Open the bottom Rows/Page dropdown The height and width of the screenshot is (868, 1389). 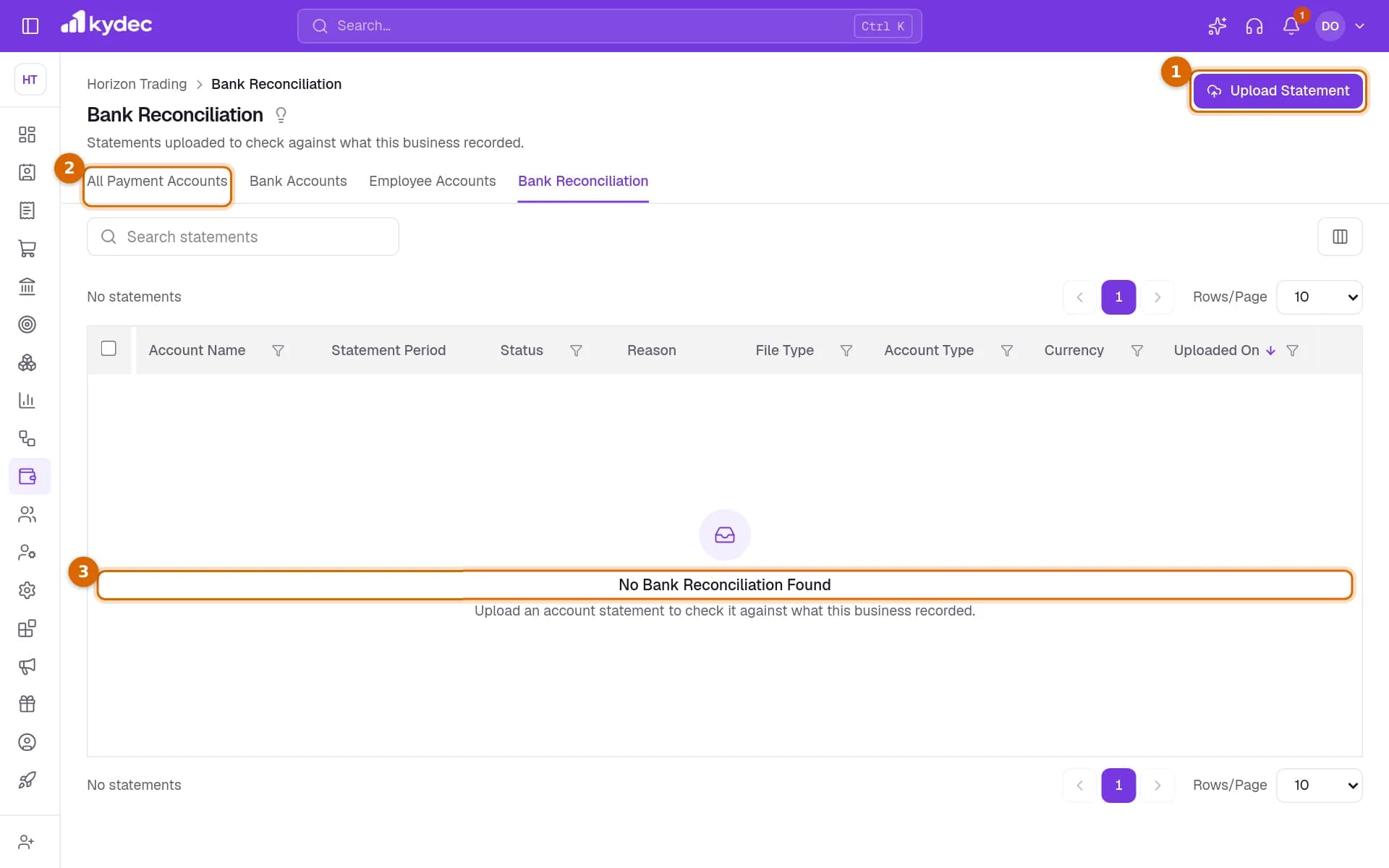1320,786
